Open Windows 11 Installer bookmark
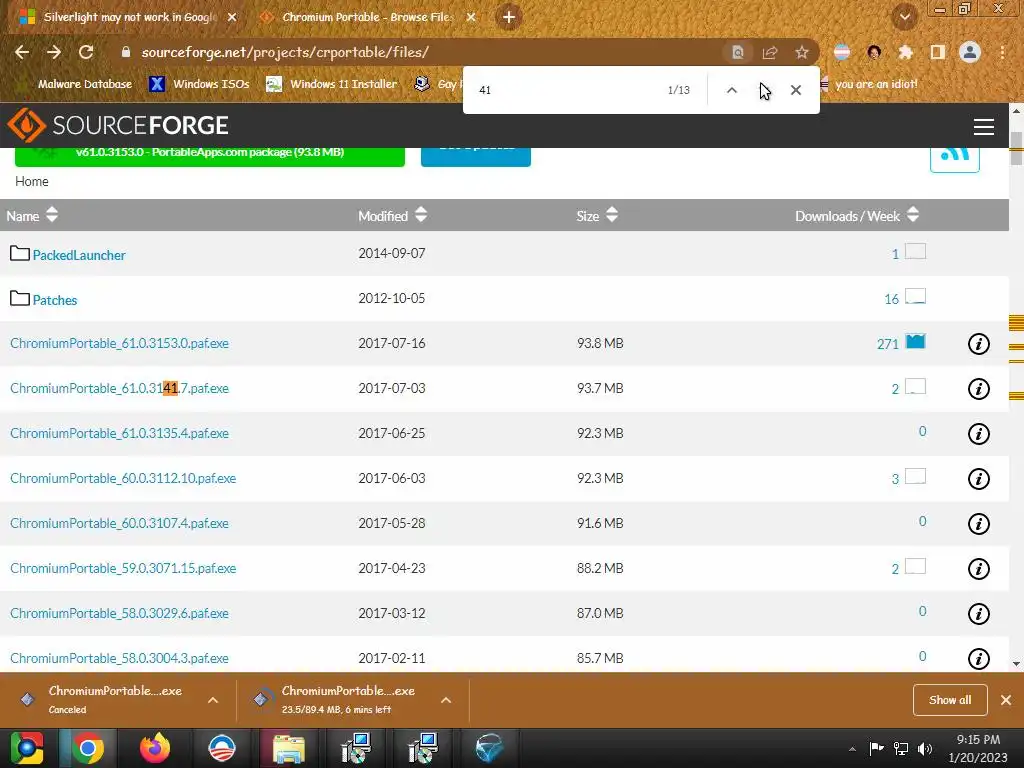This screenshot has height=768, width=1024. click(332, 84)
